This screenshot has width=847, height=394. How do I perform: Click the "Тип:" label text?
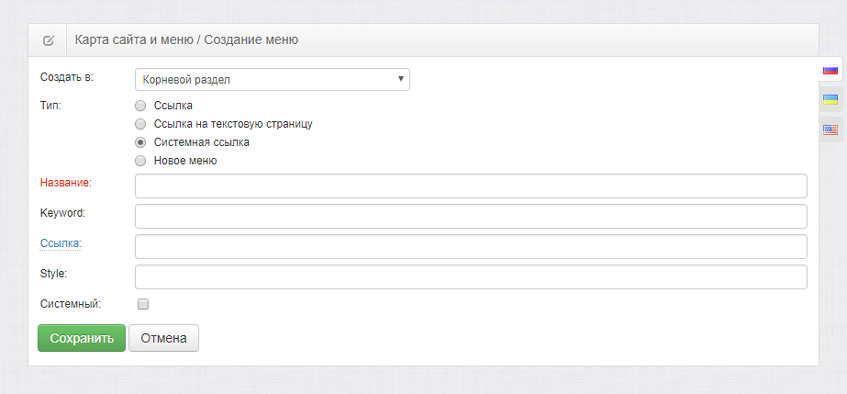tap(51, 105)
